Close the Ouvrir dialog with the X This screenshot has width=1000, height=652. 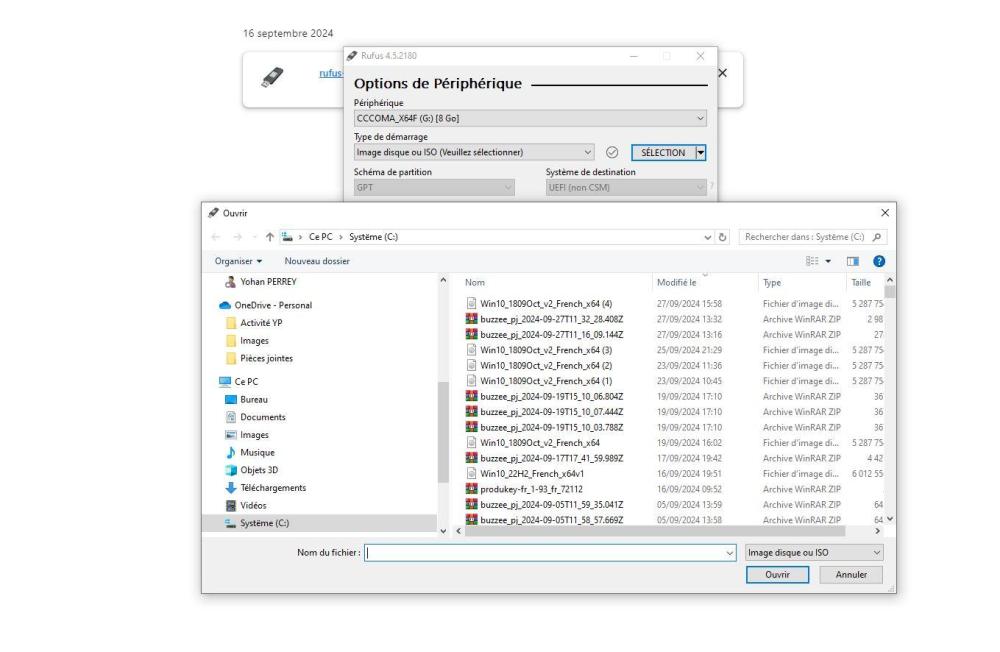point(885,213)
